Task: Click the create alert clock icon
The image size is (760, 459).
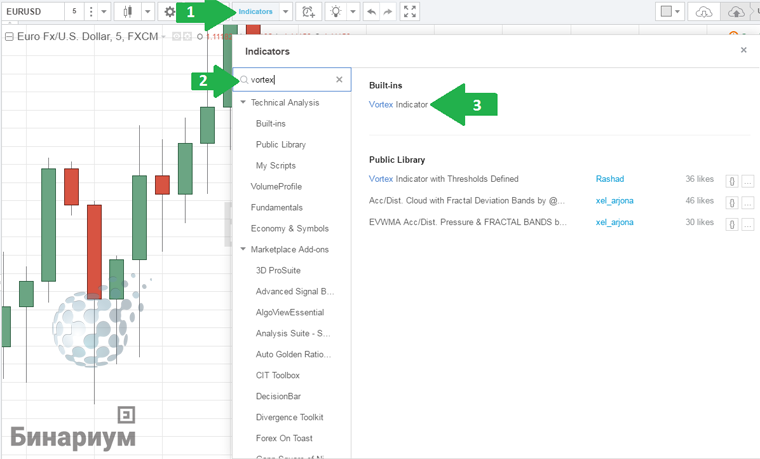Action: (x=308, y=12)
